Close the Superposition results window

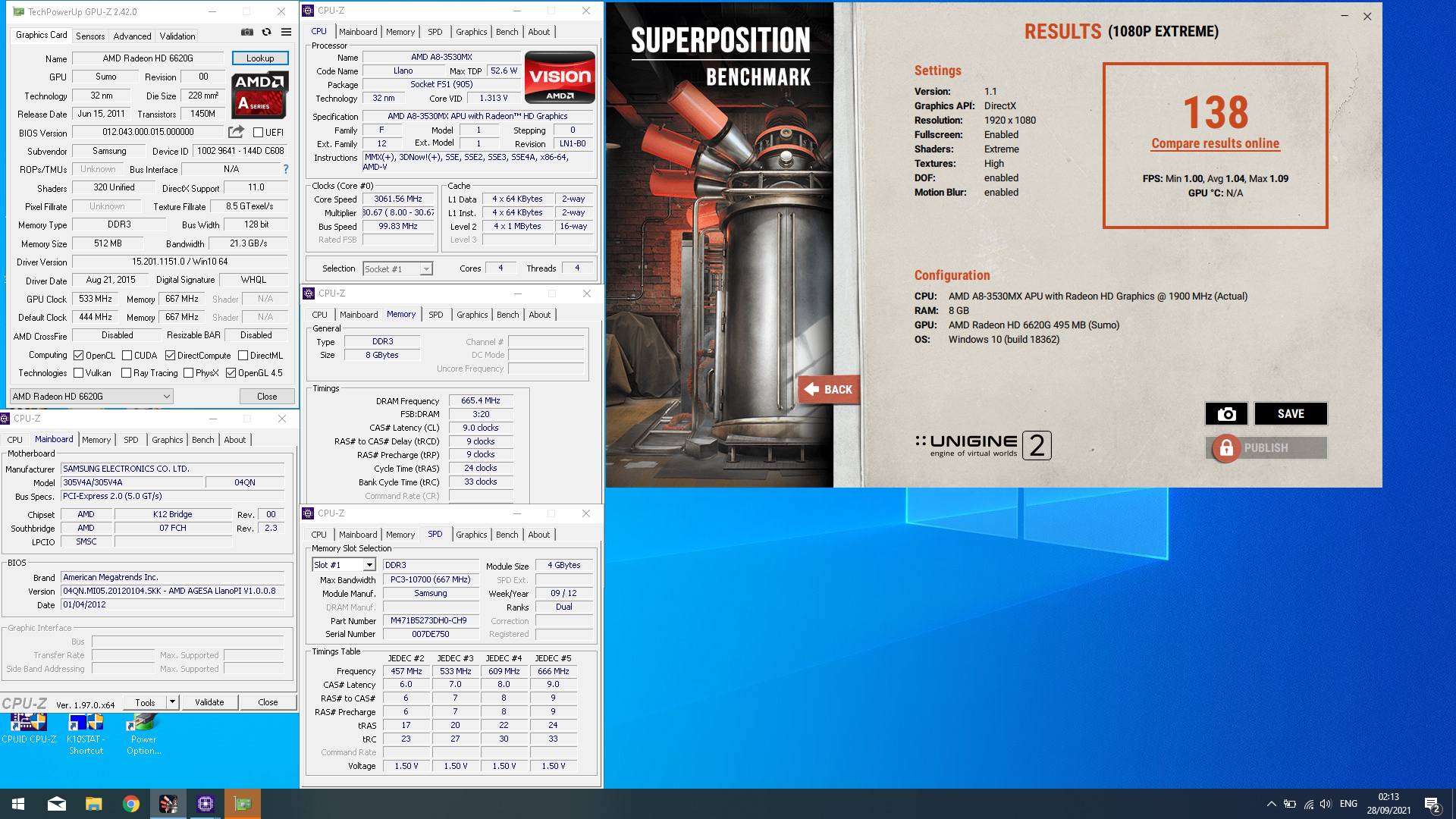pyautogui.click(x=1367, y=16)
